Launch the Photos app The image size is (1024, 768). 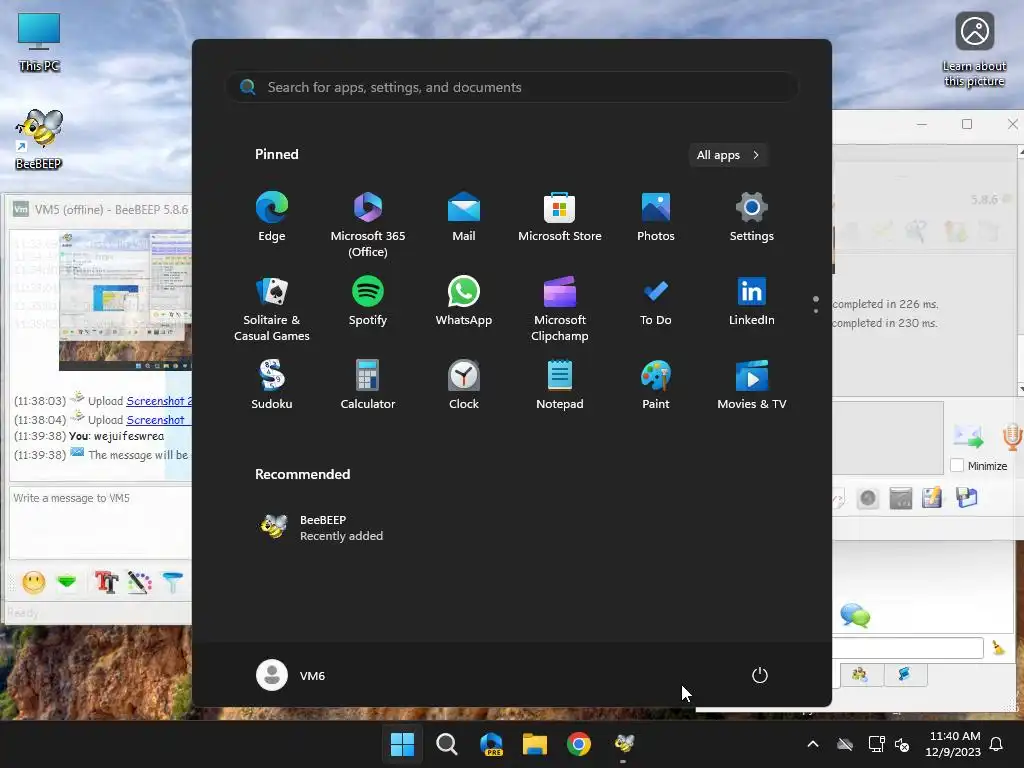(x=656, y=217)
